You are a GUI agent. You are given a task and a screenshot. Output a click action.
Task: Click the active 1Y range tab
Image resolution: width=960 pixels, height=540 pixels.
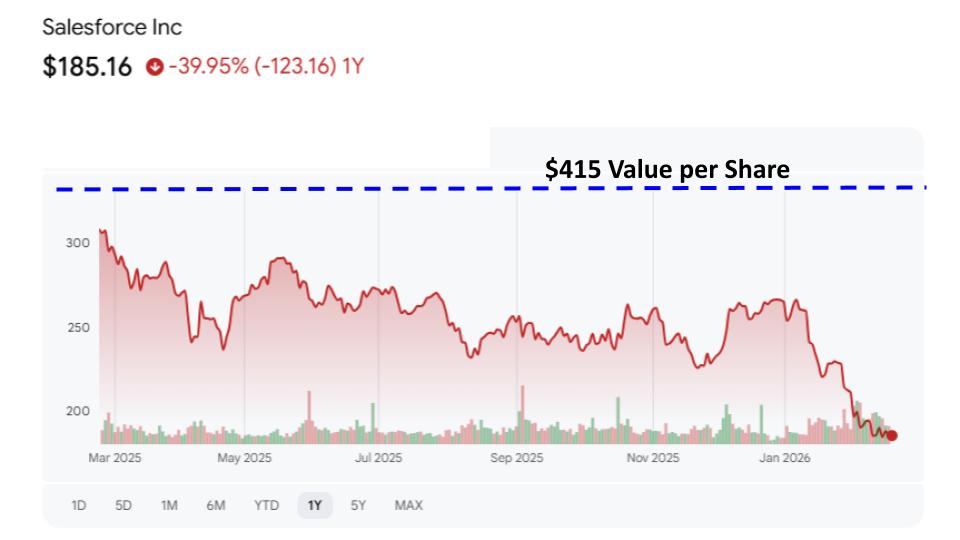pos(314,505)
